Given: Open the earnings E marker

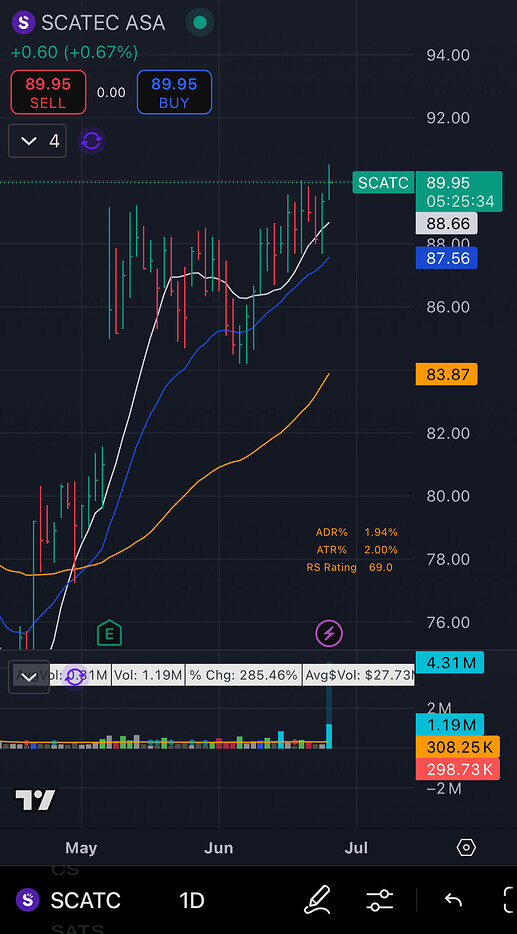Looking at the screenshot, I should (x=109, y=633).
